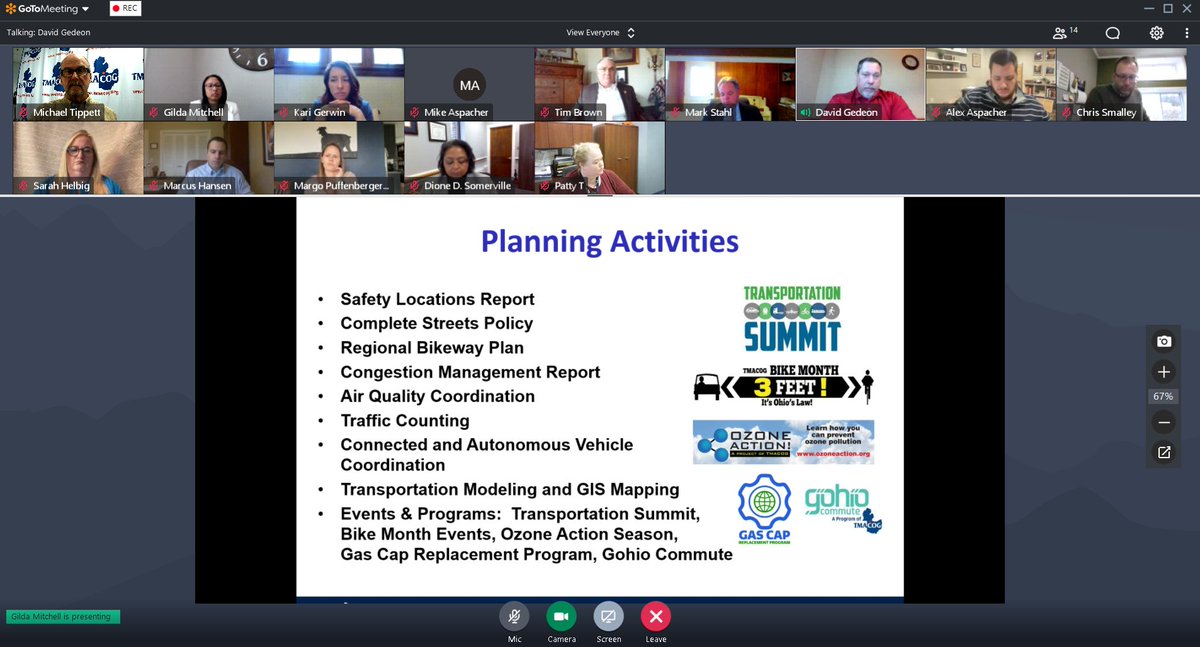Select Mark Stahl's video tile
This screenshot has width=1200, height=647.
click(x=730, y=84)
